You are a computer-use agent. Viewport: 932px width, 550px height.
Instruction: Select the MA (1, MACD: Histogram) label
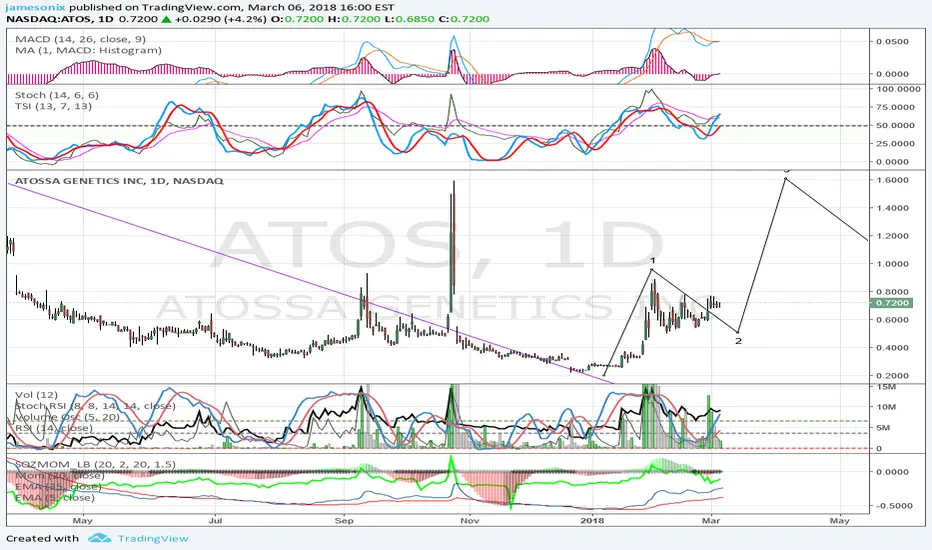[x=88, y=51]
